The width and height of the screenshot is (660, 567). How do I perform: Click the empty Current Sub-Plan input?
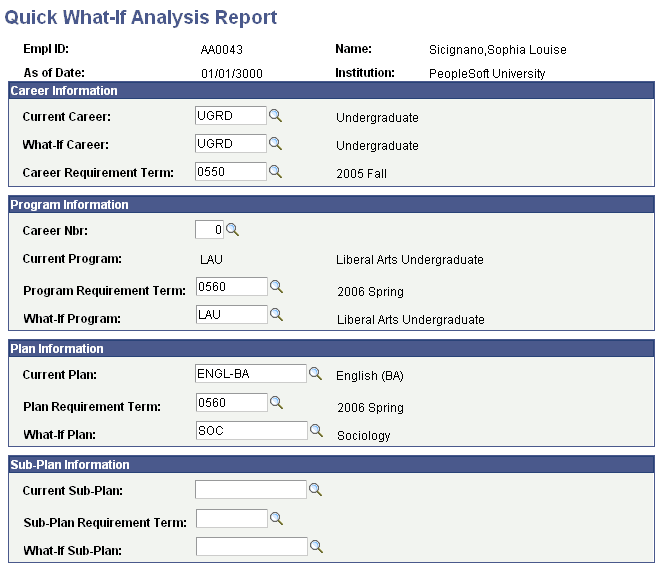[251, 490]
